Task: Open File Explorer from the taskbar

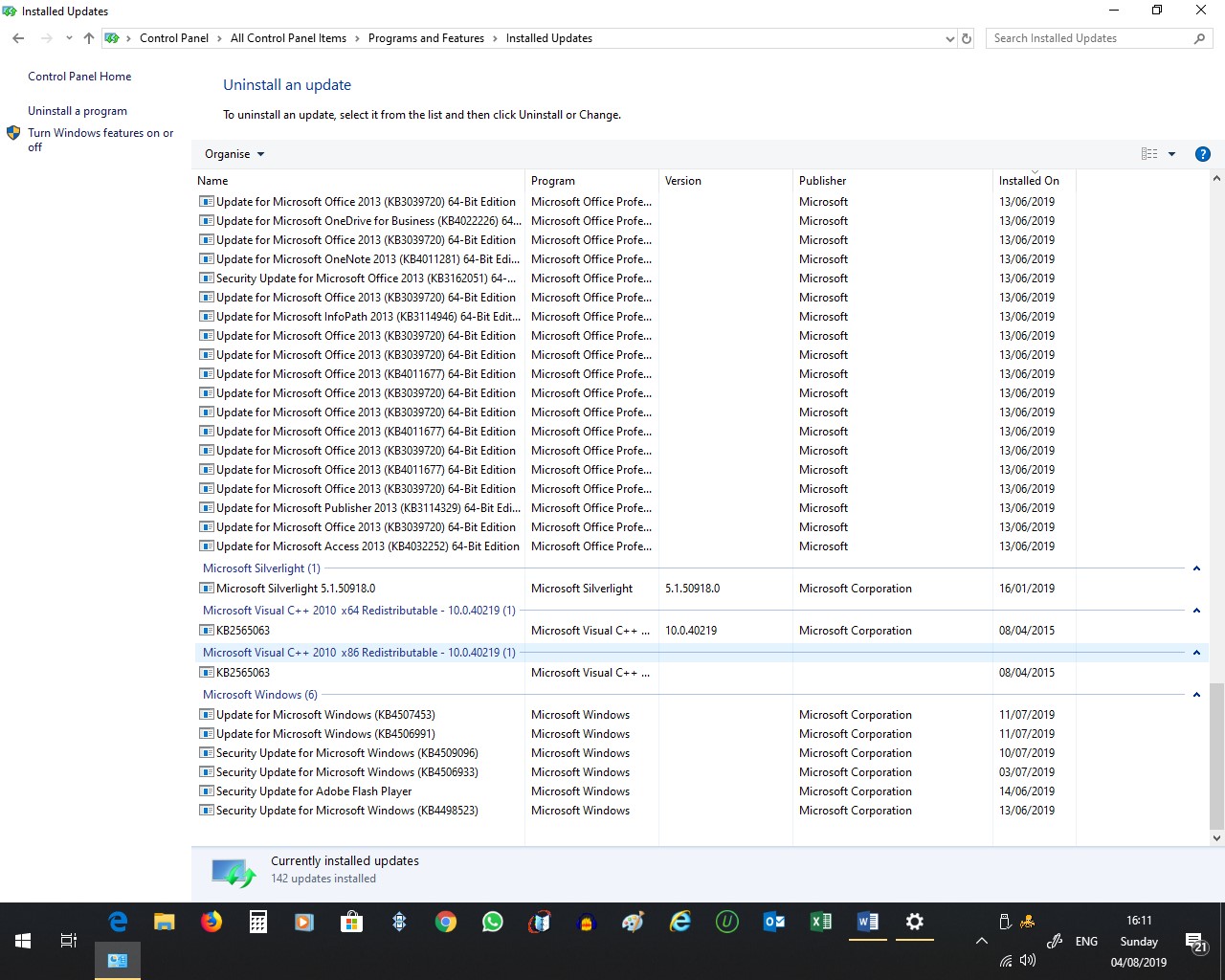Action: click(165, 922)
